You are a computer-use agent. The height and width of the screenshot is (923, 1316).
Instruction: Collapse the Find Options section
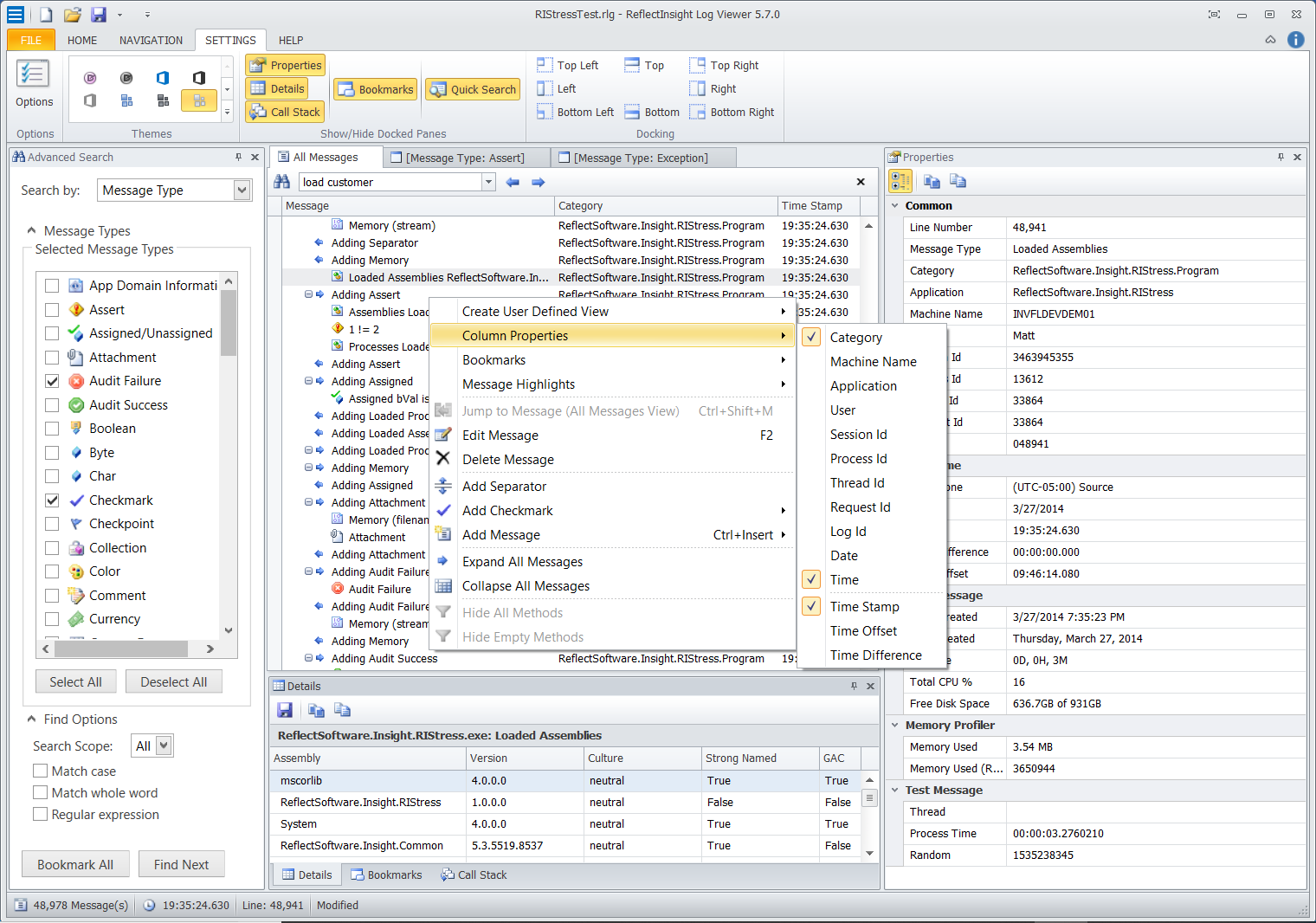pyautogui.click(x=31, y=719)
